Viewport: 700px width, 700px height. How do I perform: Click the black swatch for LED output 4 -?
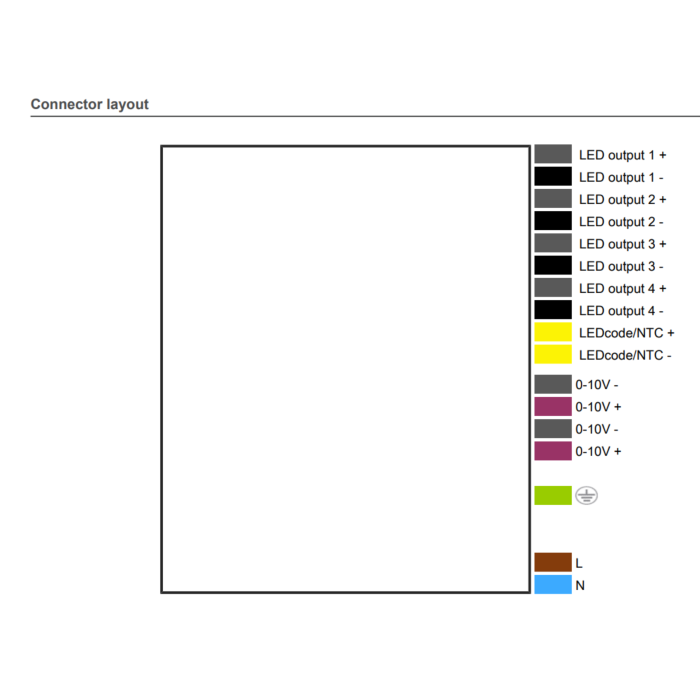click(x=553, y=310)
